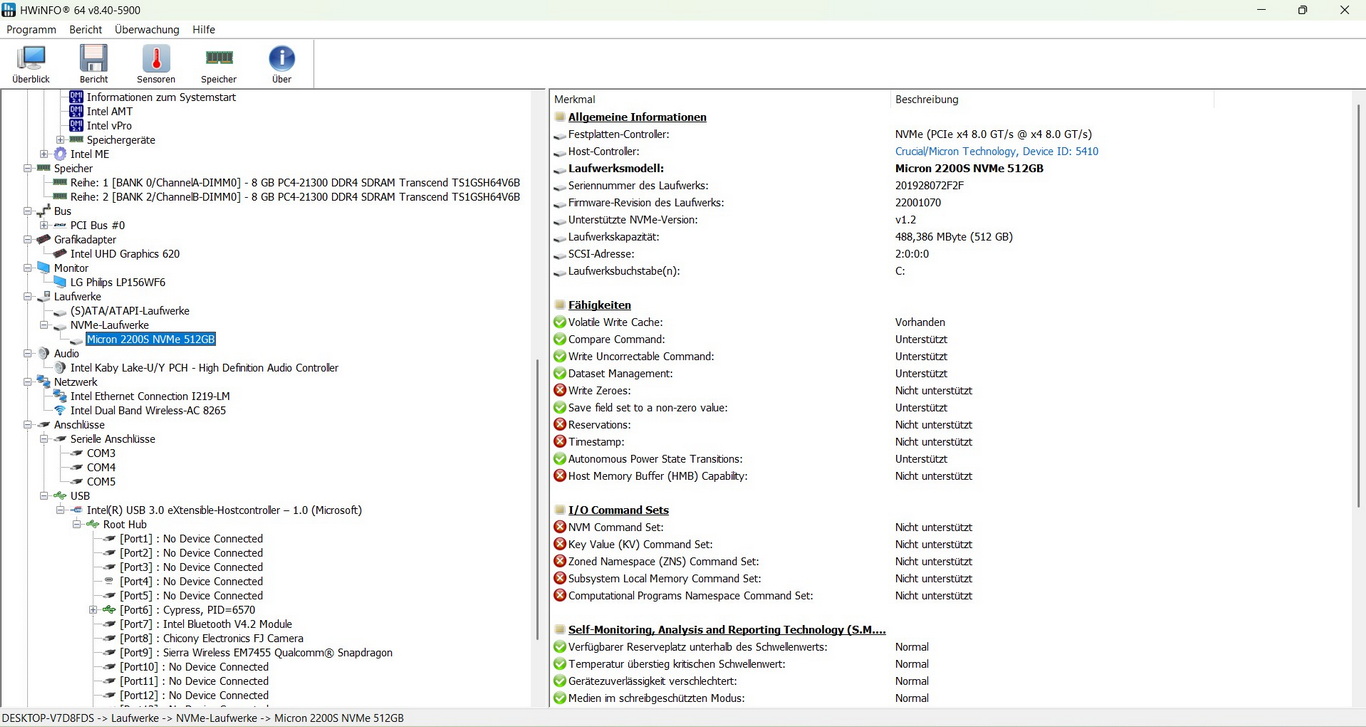Open the Sensoren thermometer icon
The height and width of the screenshot is (727, 1366).
coord(156,64)
